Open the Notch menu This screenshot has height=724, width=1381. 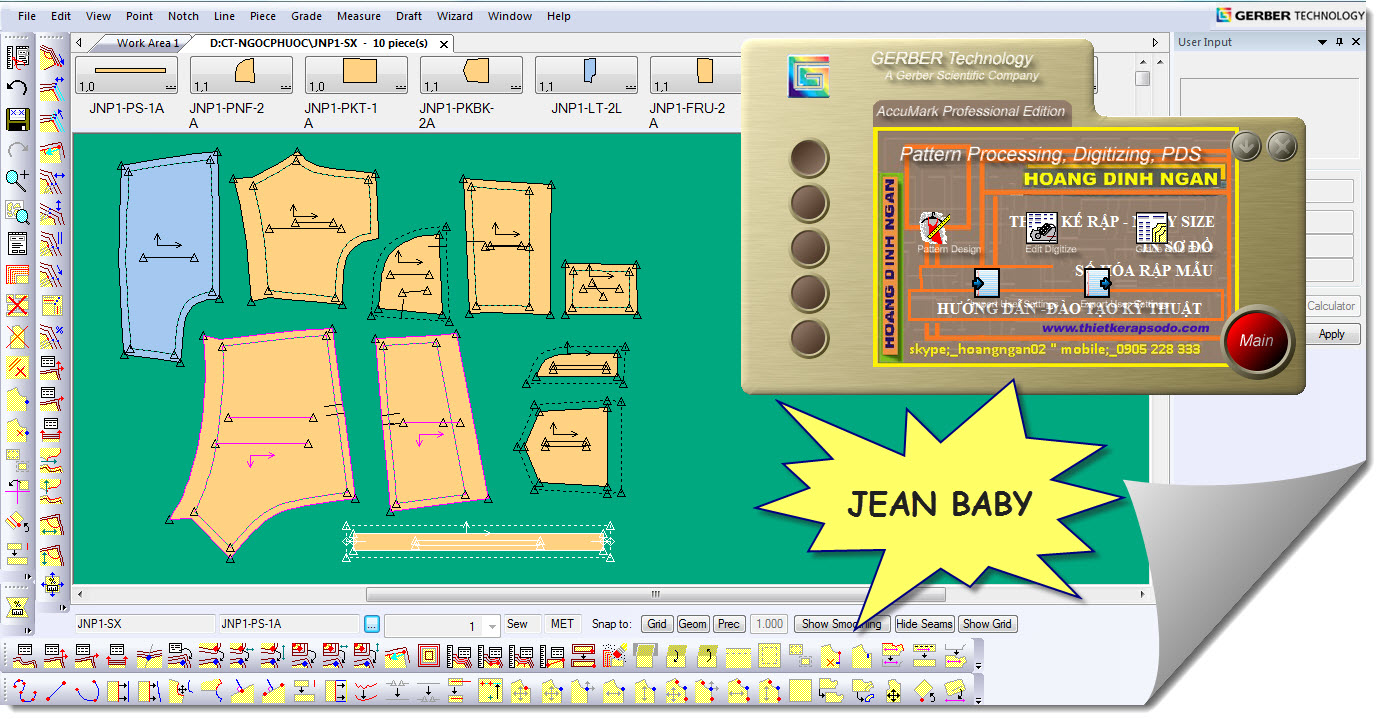183,16
